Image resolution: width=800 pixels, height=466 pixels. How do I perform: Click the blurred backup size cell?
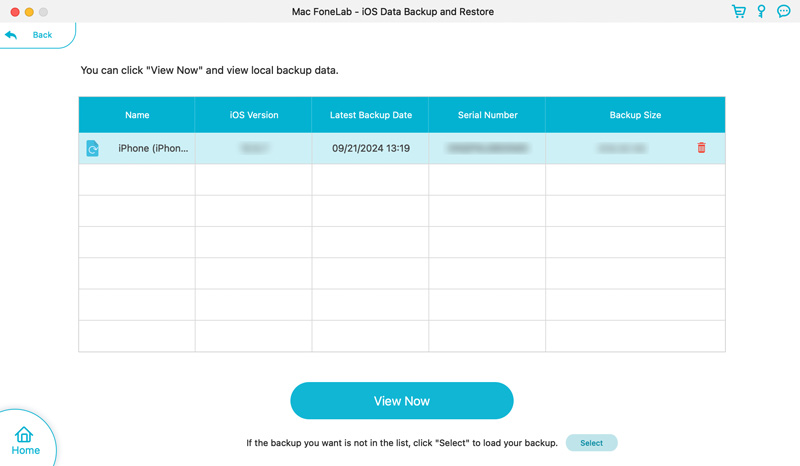point(620,148)
